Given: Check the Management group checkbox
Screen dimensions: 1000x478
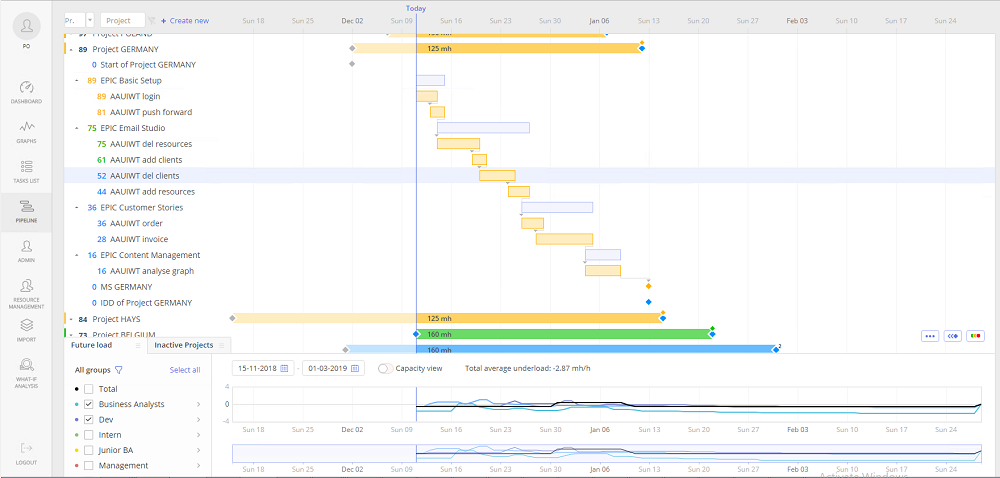Looking at the screenshot, I should tap(89, 465).
